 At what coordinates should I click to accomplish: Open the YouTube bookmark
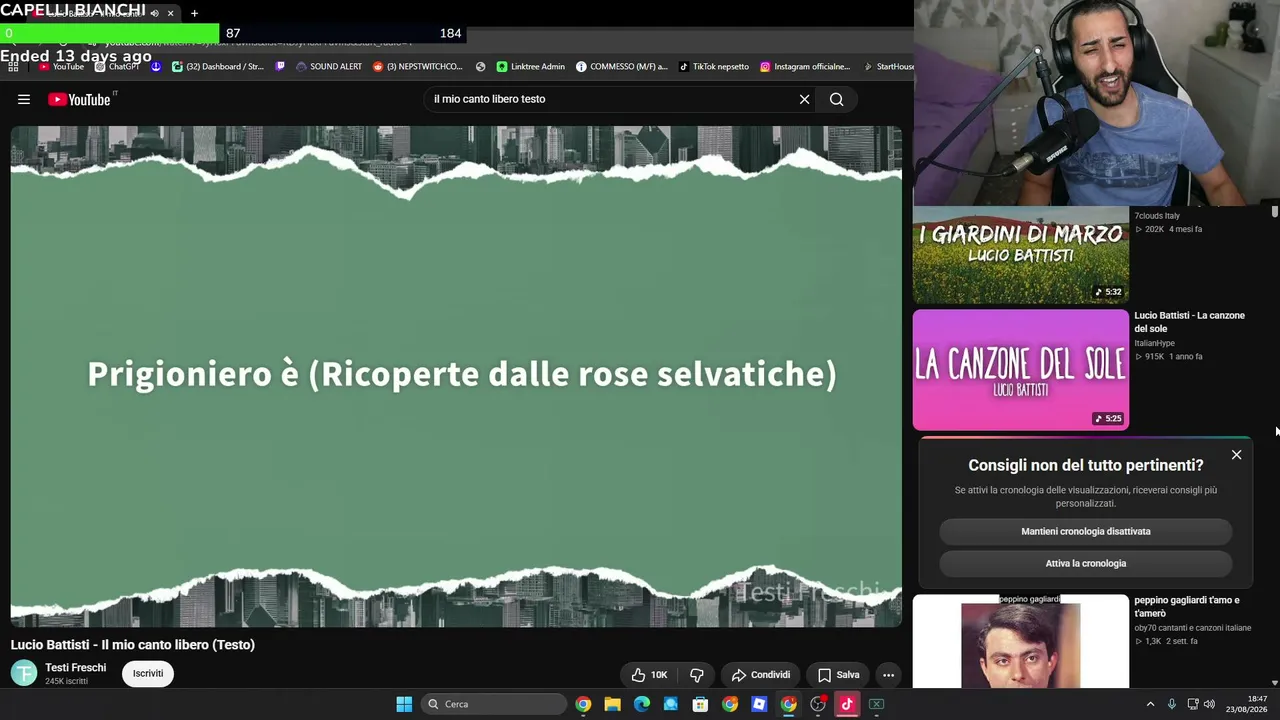pyautogui.click(x=61, y=67)
